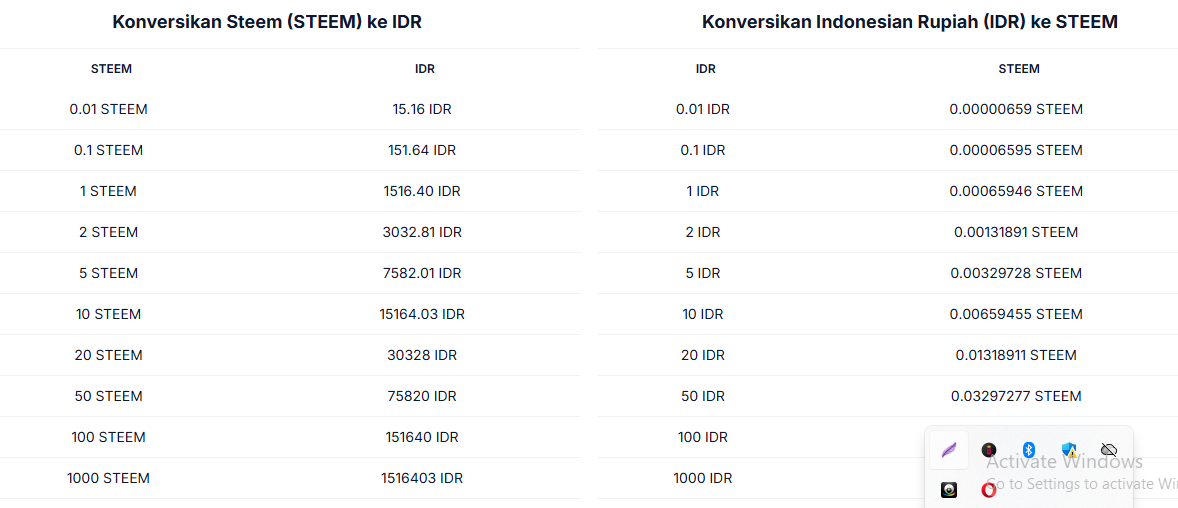The height and width of the screenshot is (508, 1178).
Task: Click the crossed-out cloud OneDrive tray icon
Action: 1108,450
